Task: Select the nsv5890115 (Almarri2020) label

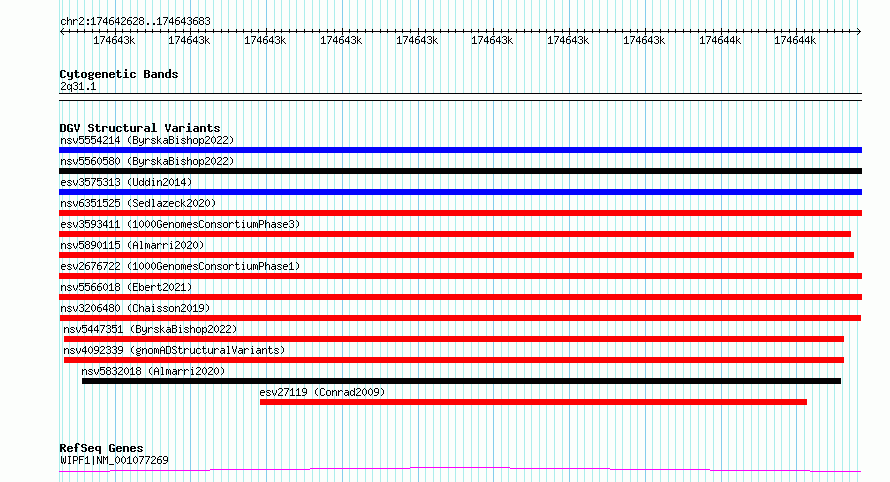Action: click(132, 245)
